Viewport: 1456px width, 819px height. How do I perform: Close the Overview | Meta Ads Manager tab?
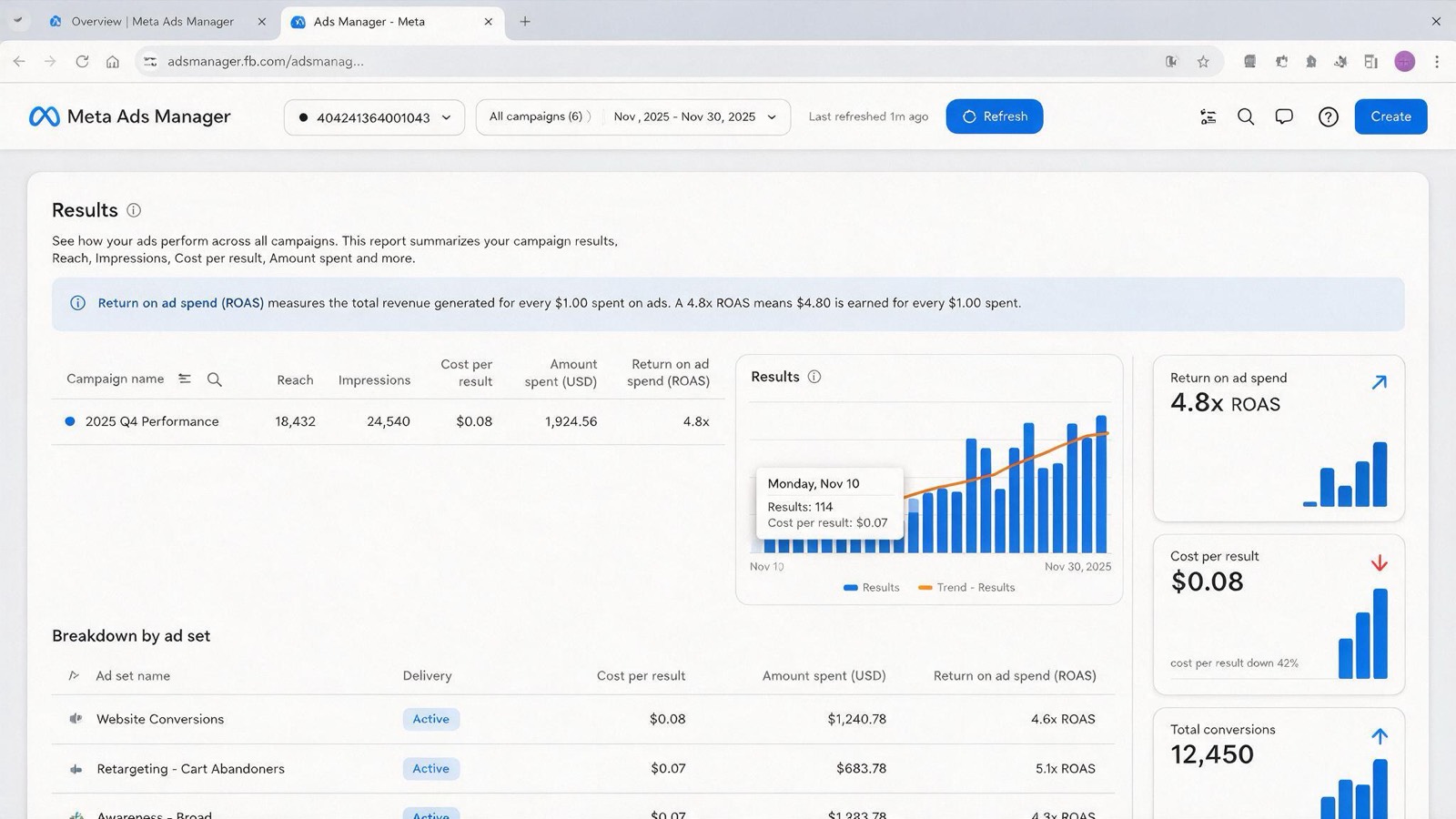pyautogui.click(x=262, y=22)
